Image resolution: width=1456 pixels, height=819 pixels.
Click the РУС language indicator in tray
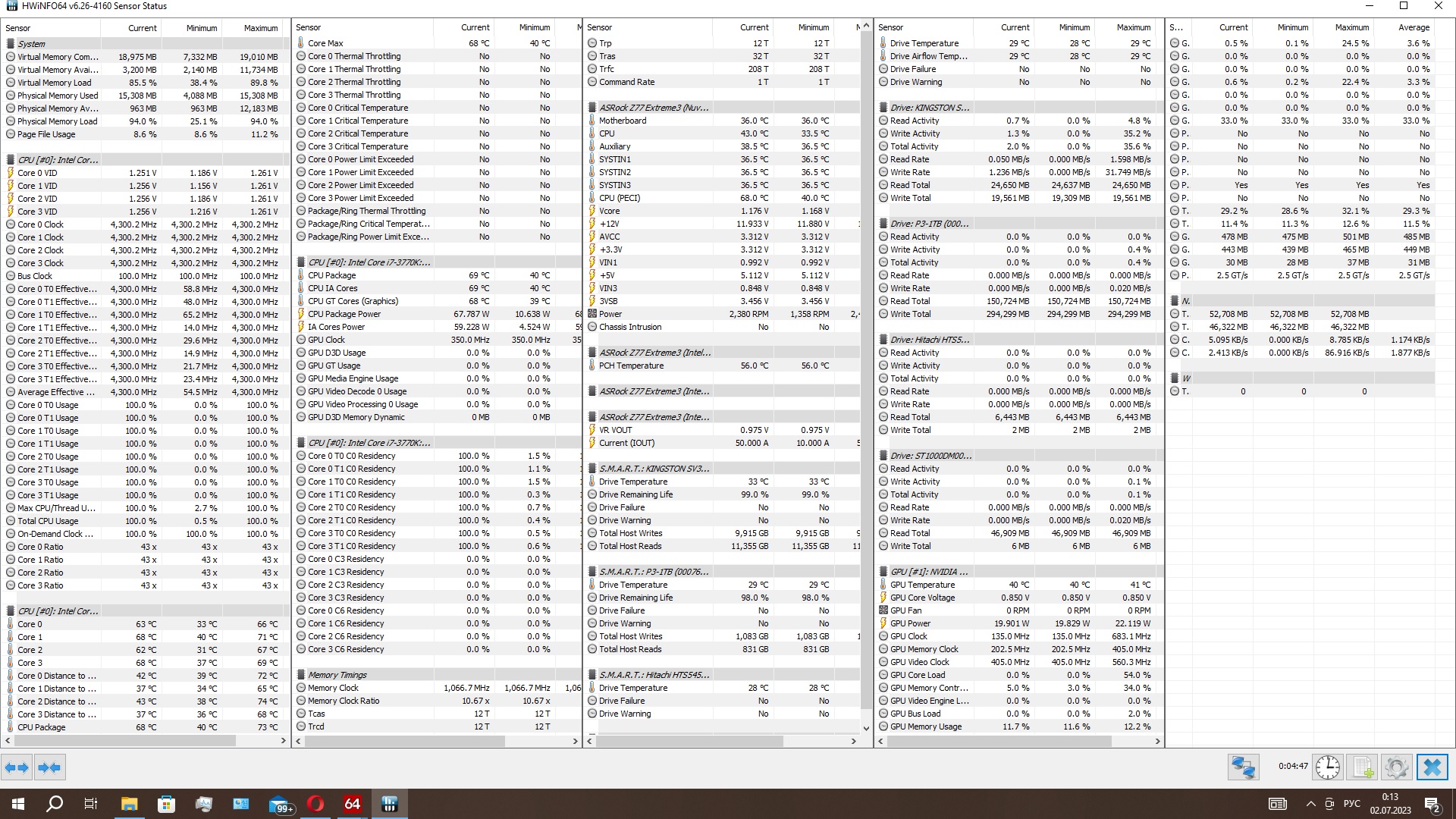click(1351, 804)
